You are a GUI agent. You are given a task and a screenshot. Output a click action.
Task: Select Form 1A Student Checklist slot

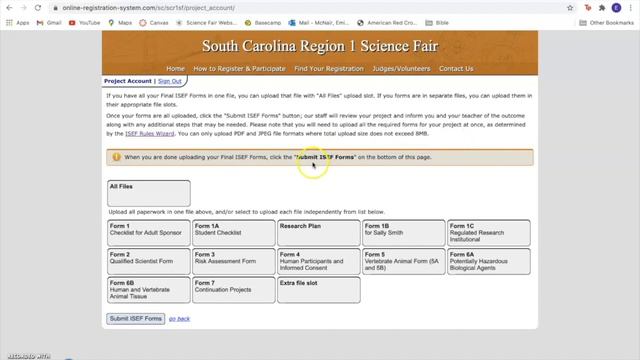[233, 233]
